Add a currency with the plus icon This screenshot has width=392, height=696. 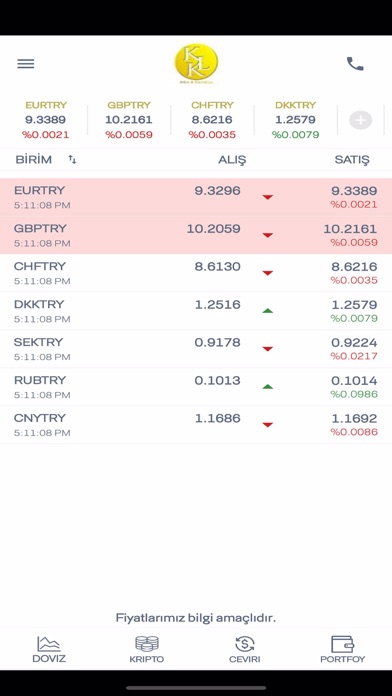point(360,120)
